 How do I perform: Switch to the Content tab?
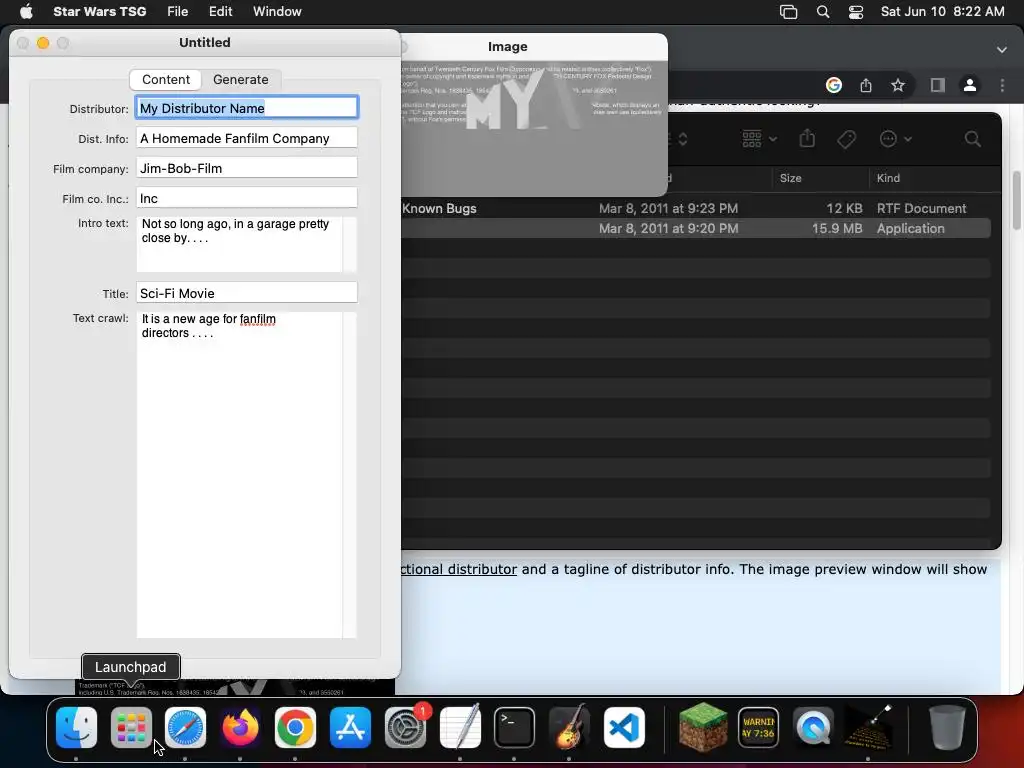click(x=166, y=80)
